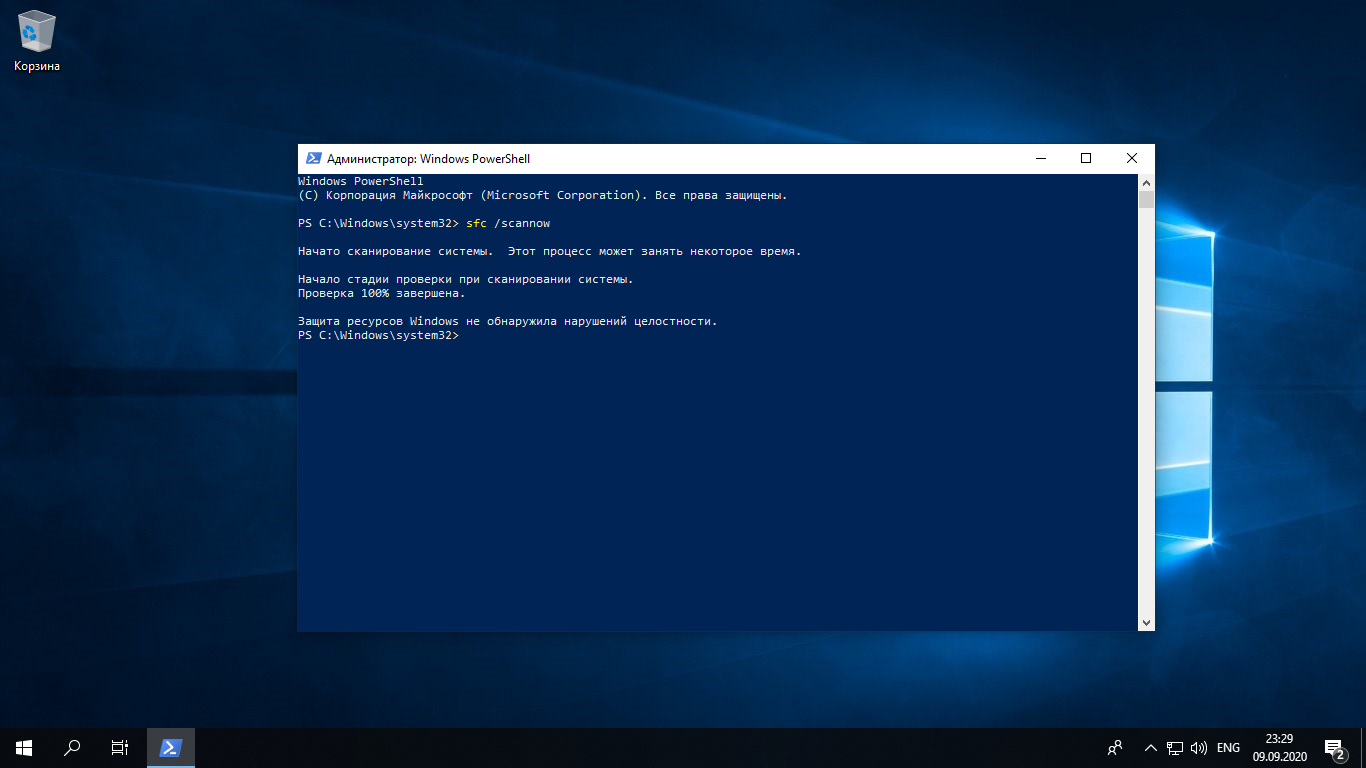Activate the PowerShell taskbar button
The height and width of the screenshot is (768, 1366).
(x=171, y=747)
